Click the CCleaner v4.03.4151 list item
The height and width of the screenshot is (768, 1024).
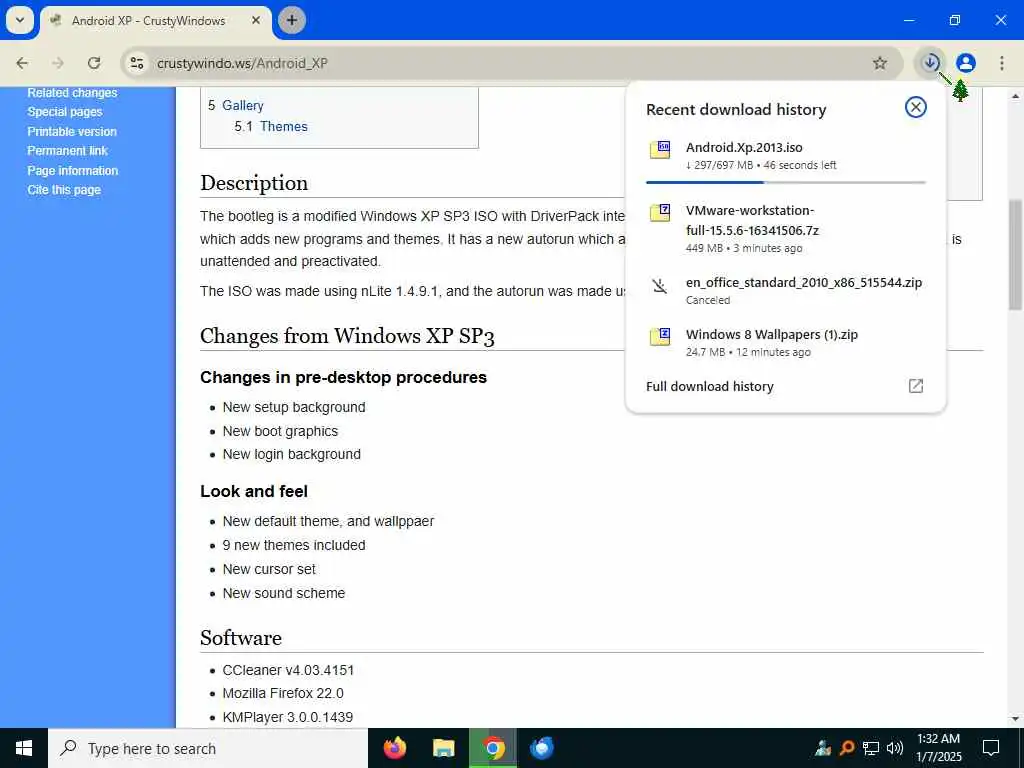(x=288, y=671)
